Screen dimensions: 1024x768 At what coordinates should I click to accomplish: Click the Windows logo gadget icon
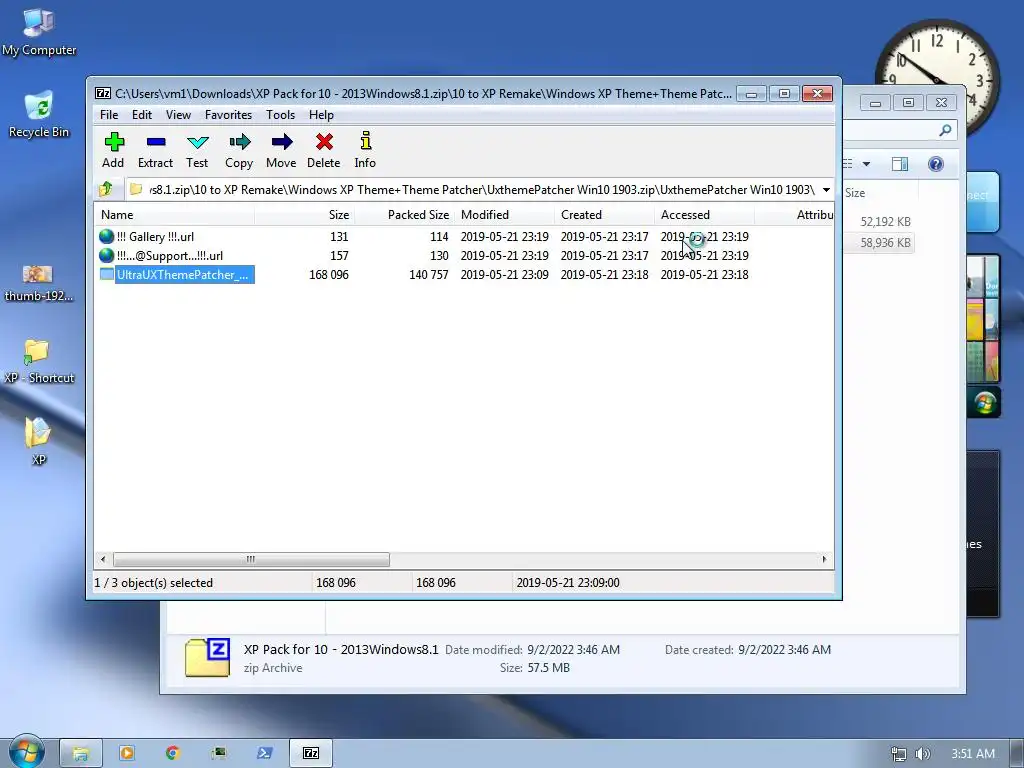pos(984,402)
